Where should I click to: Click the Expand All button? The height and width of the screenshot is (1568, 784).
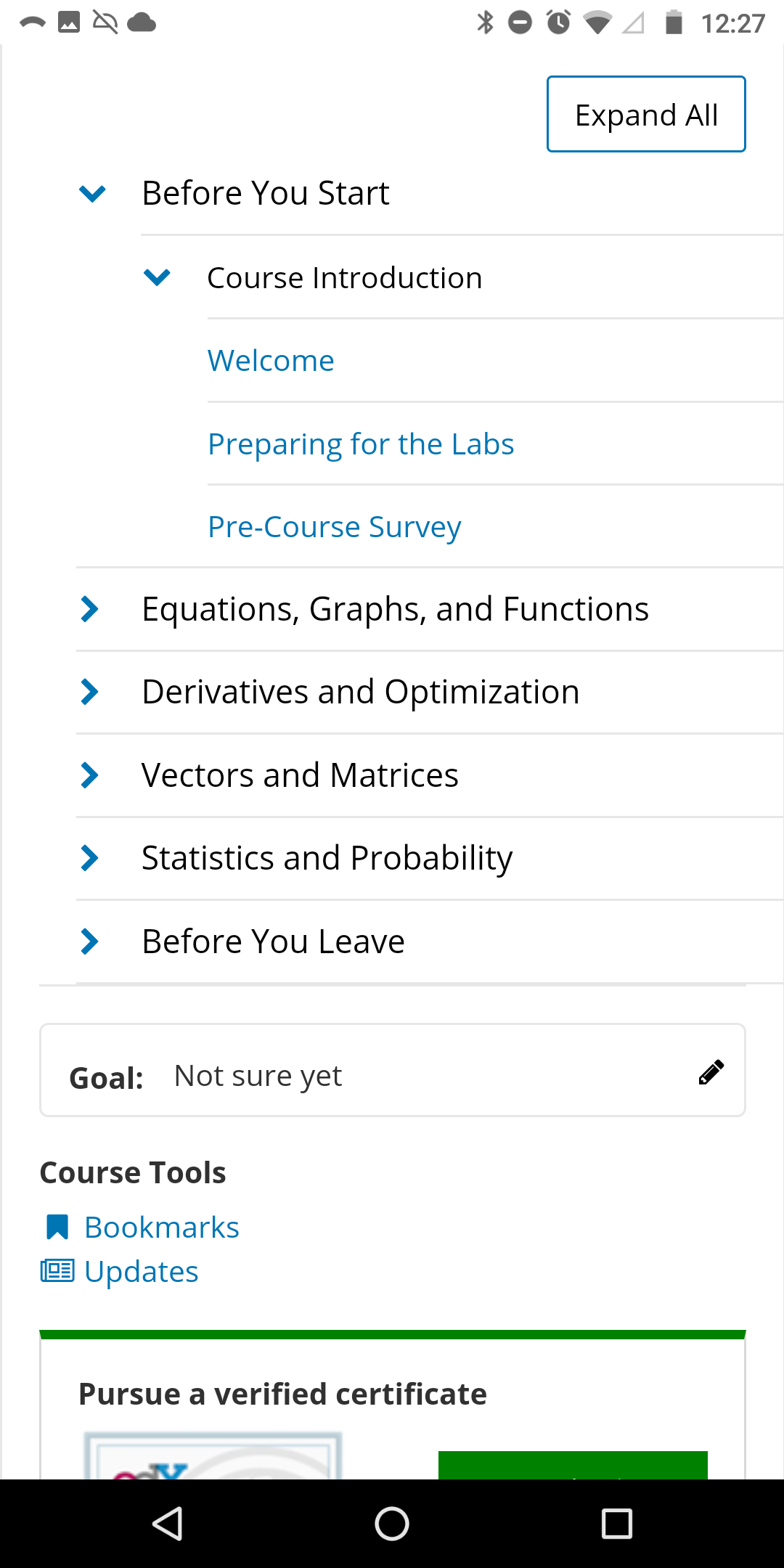tap(646, 114)
